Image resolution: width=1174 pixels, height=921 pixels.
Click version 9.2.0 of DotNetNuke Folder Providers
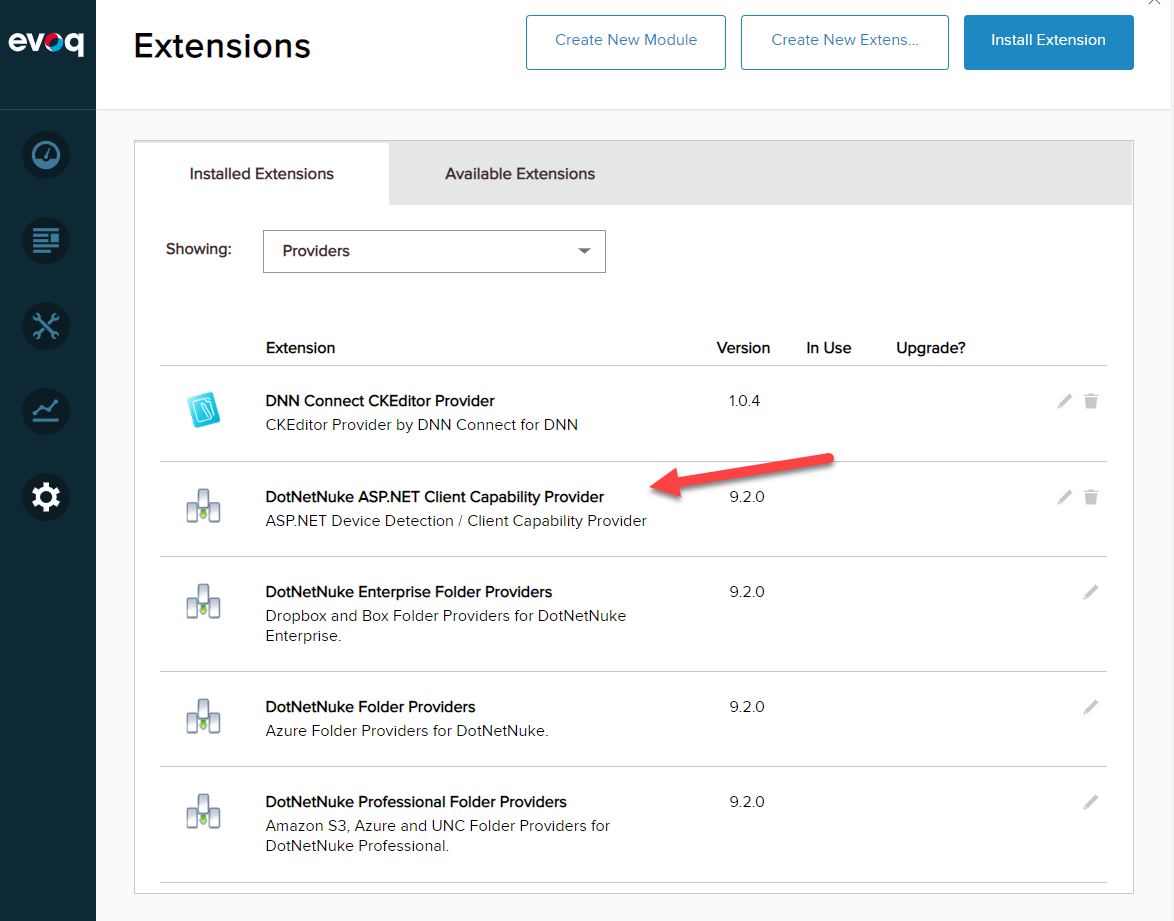coord(746,707)
